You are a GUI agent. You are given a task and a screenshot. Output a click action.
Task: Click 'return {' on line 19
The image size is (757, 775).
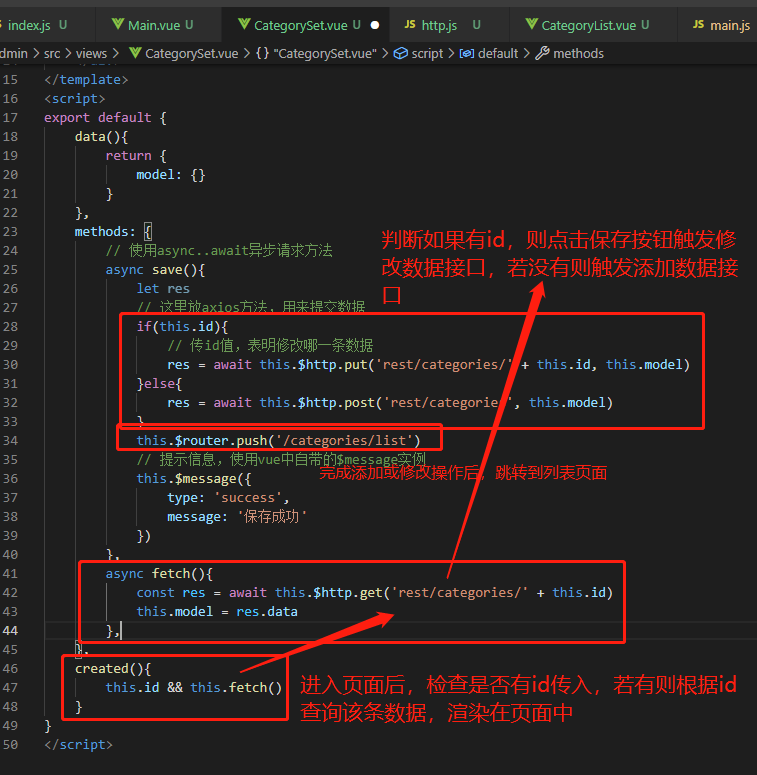point(136,156)
